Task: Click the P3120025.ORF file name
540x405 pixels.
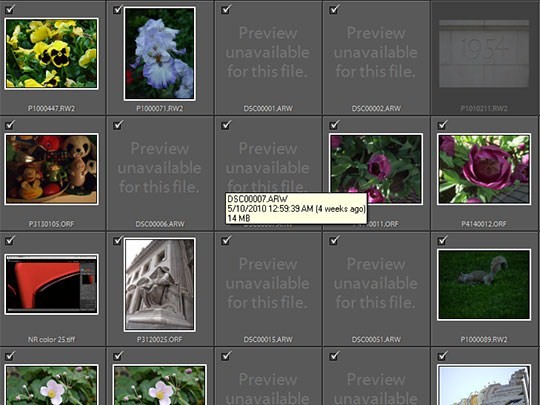Action: click(x=160, y=339)
